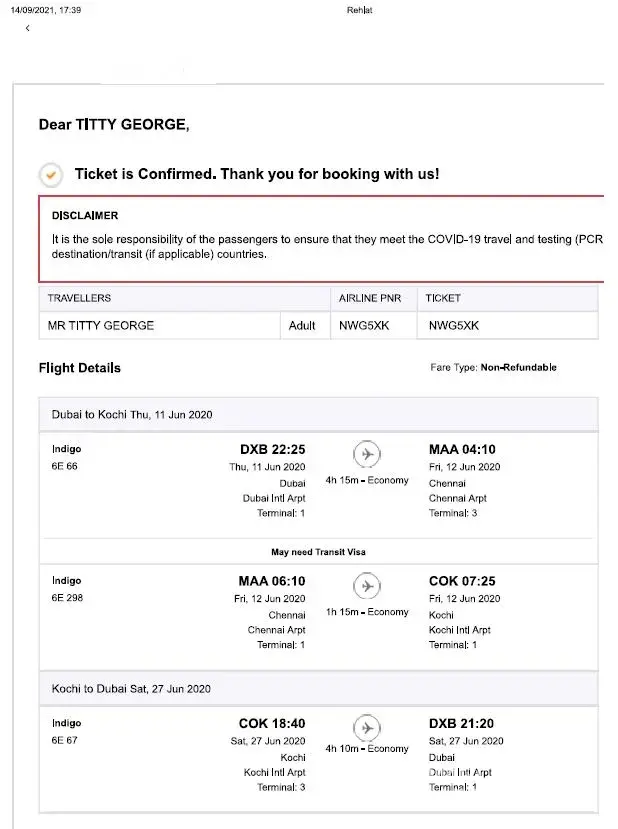Click the DXB 22:25 departure time
Screen dimensions: 618x829
coord(272,449)
